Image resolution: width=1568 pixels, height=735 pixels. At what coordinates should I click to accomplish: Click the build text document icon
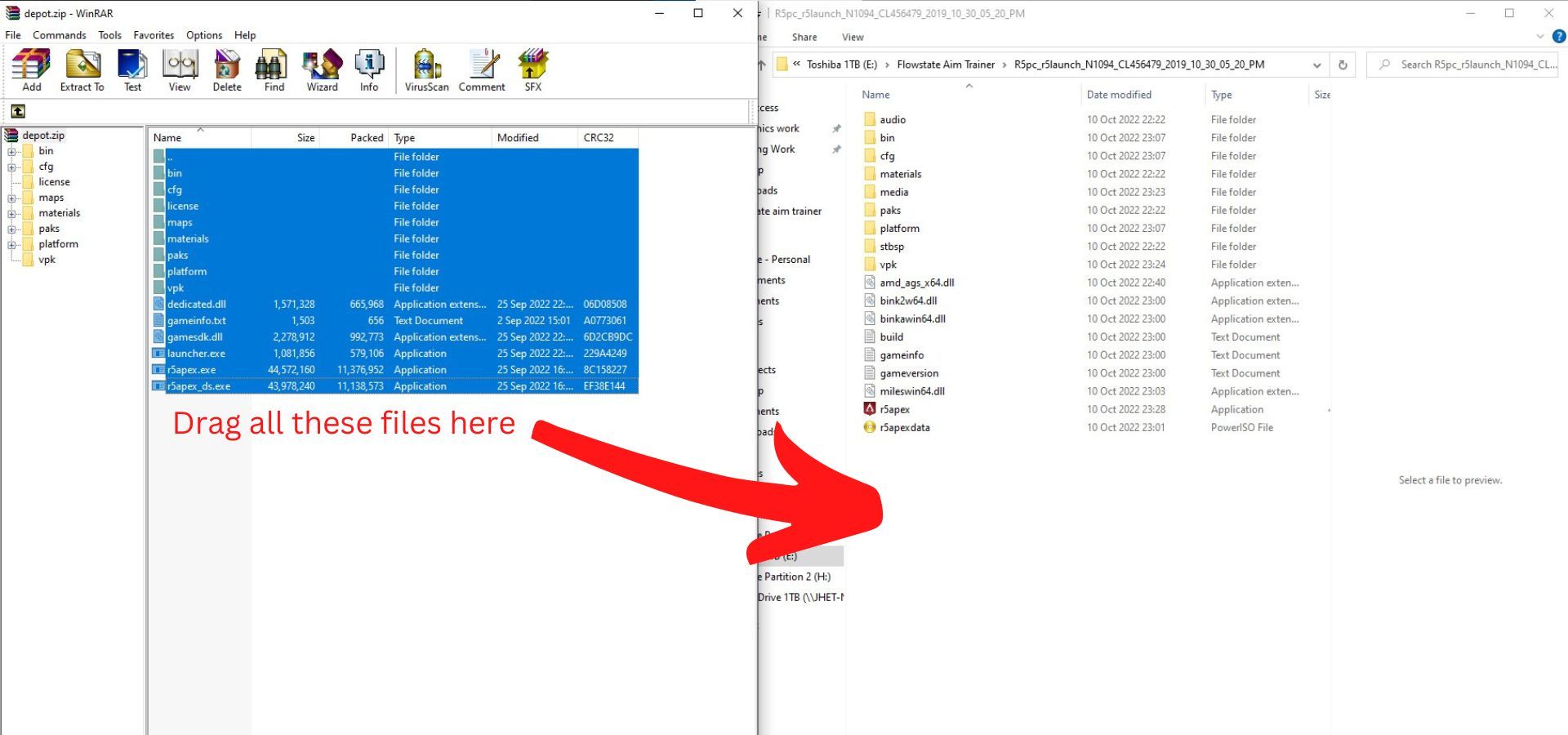point(870,336)
